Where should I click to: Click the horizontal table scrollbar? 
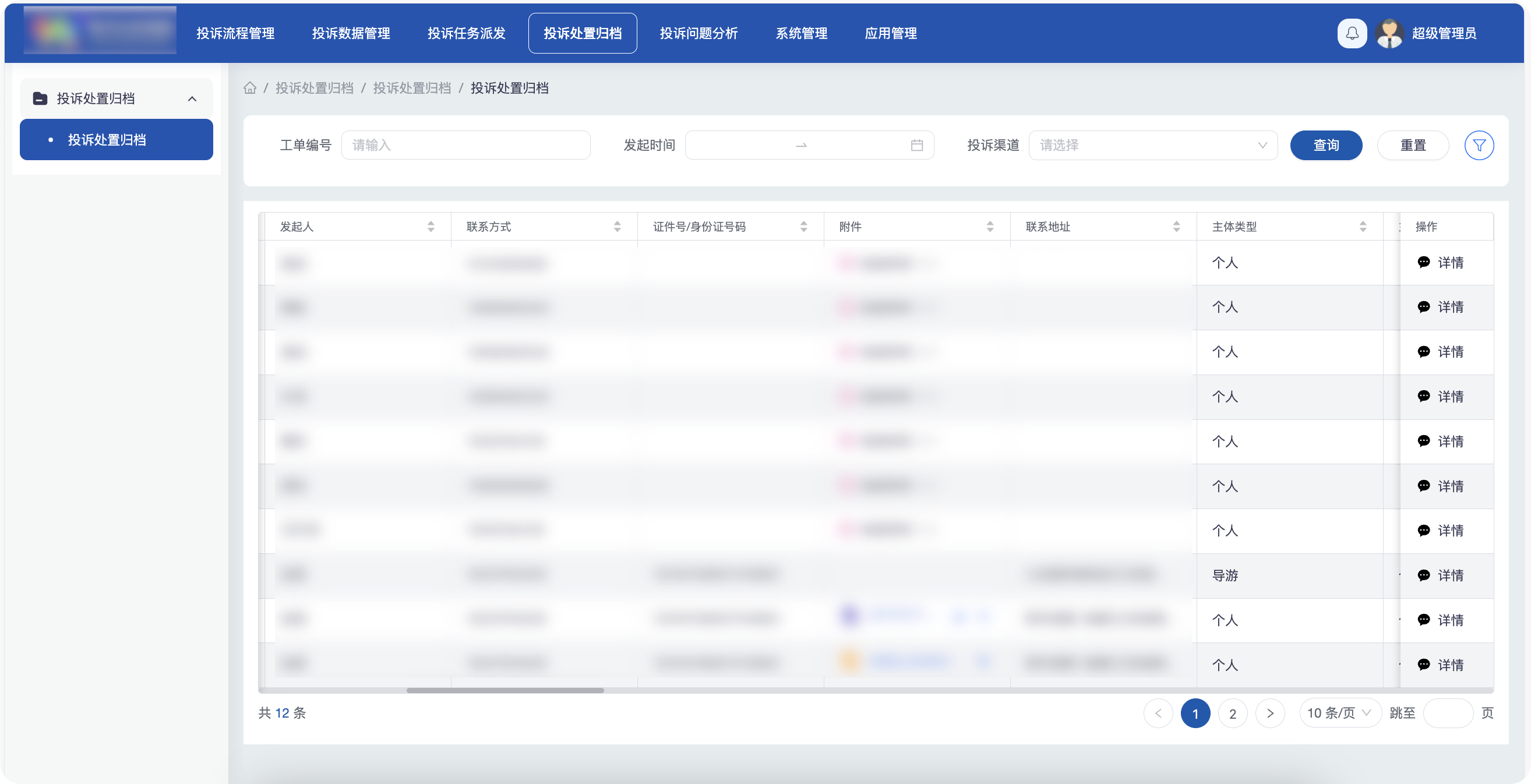[505, 690]
